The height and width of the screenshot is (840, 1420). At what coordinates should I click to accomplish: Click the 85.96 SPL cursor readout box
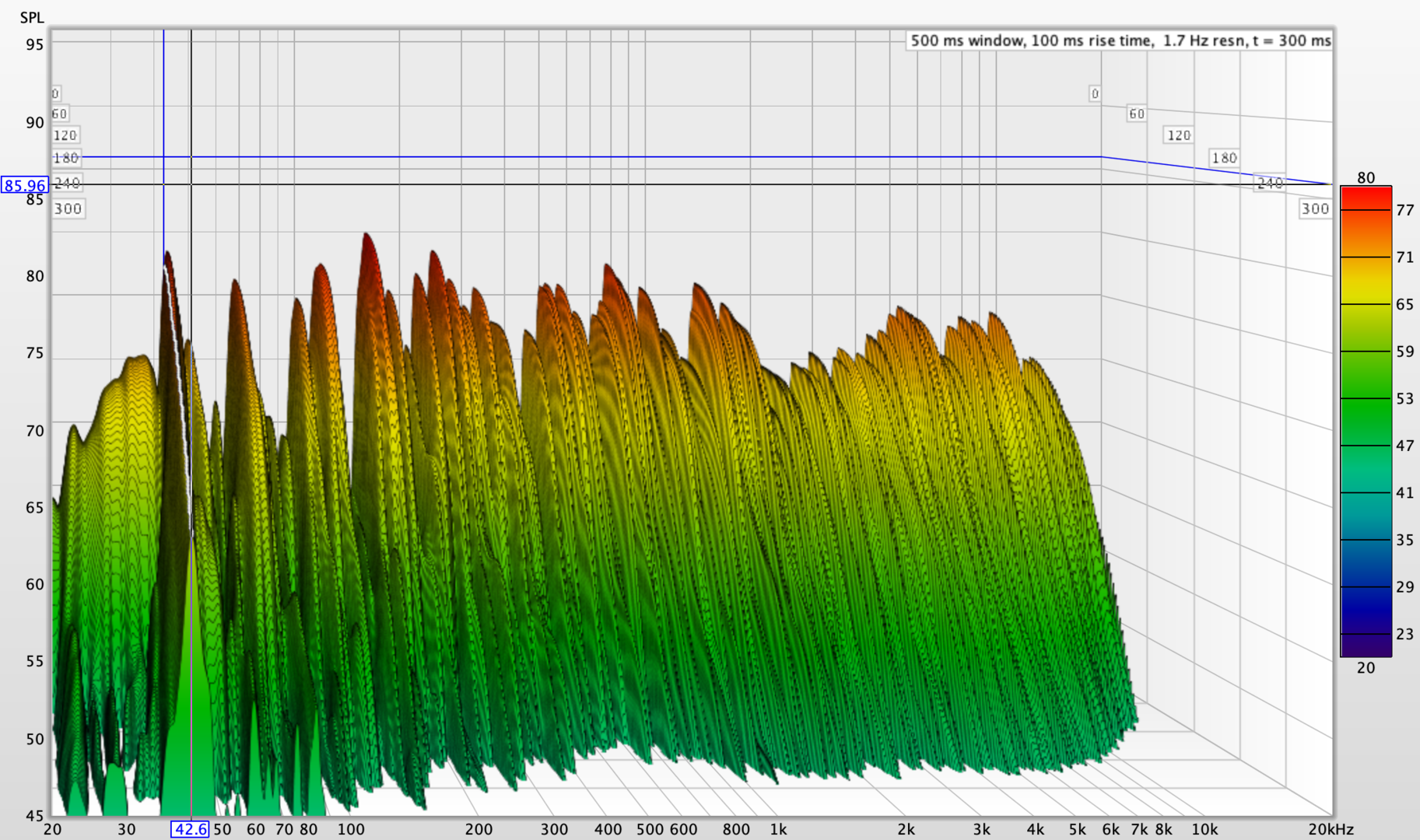click(x=25, y=185)
